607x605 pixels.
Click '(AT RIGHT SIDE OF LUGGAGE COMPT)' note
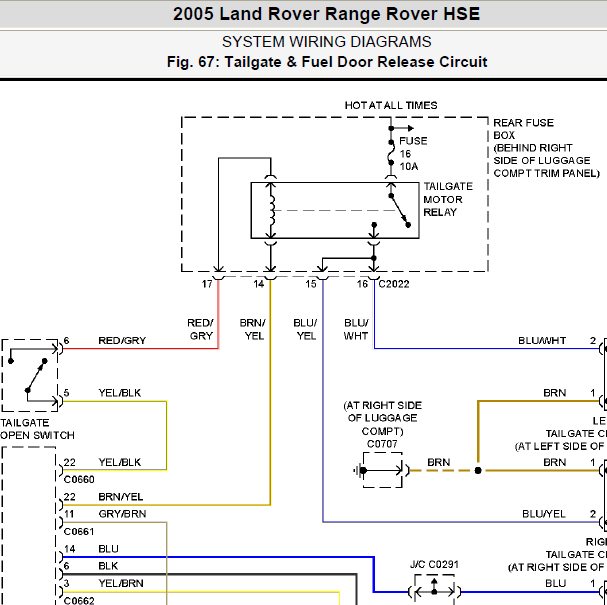pos(382,418)
